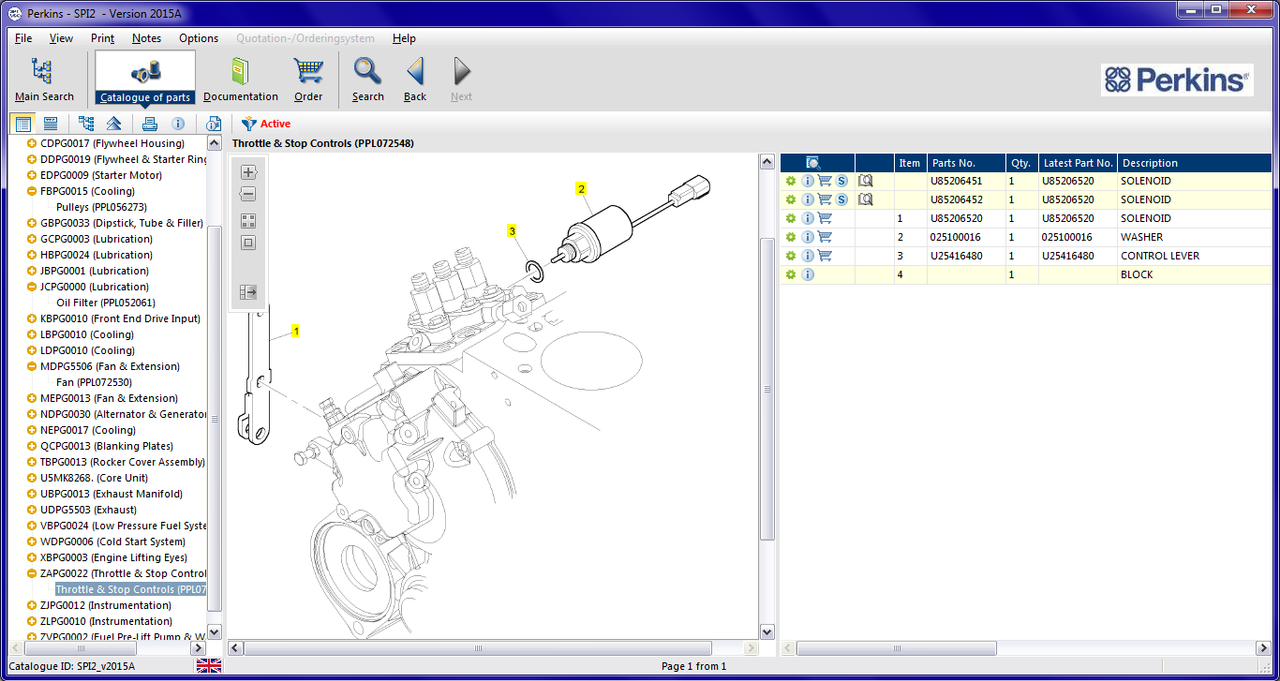
Task: Open the View menu
Action: tap(61, 38)
